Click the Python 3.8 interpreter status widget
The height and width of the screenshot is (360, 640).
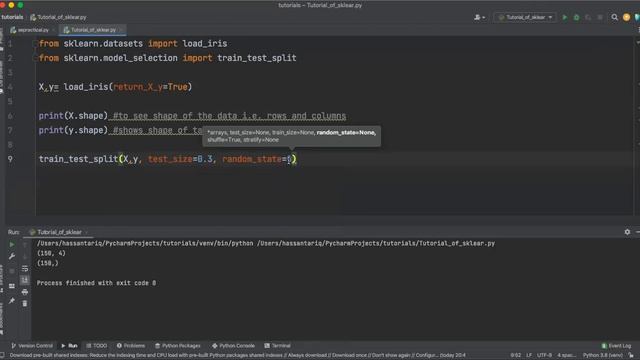[x=602, y=356]
